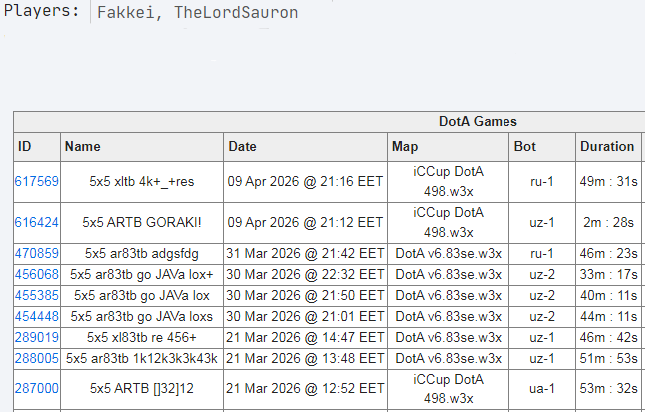This screenshot has width=646, height=412.
Task: Follow the 456068 game link
Action: 37,274
